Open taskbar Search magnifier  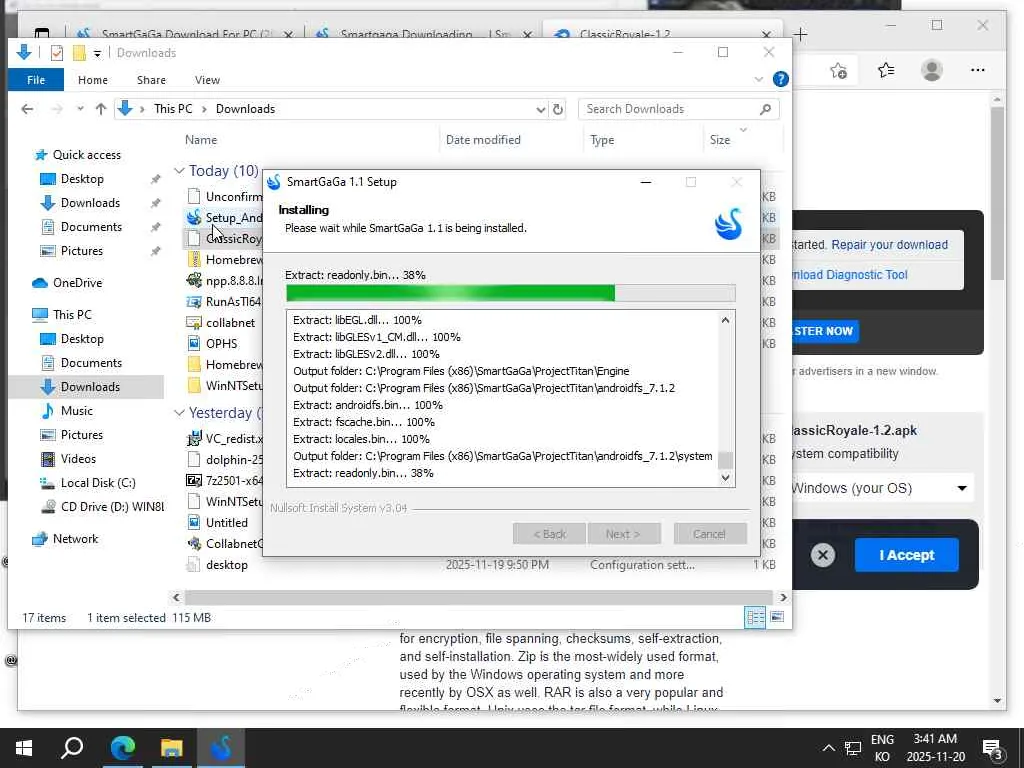coord(72,748)
